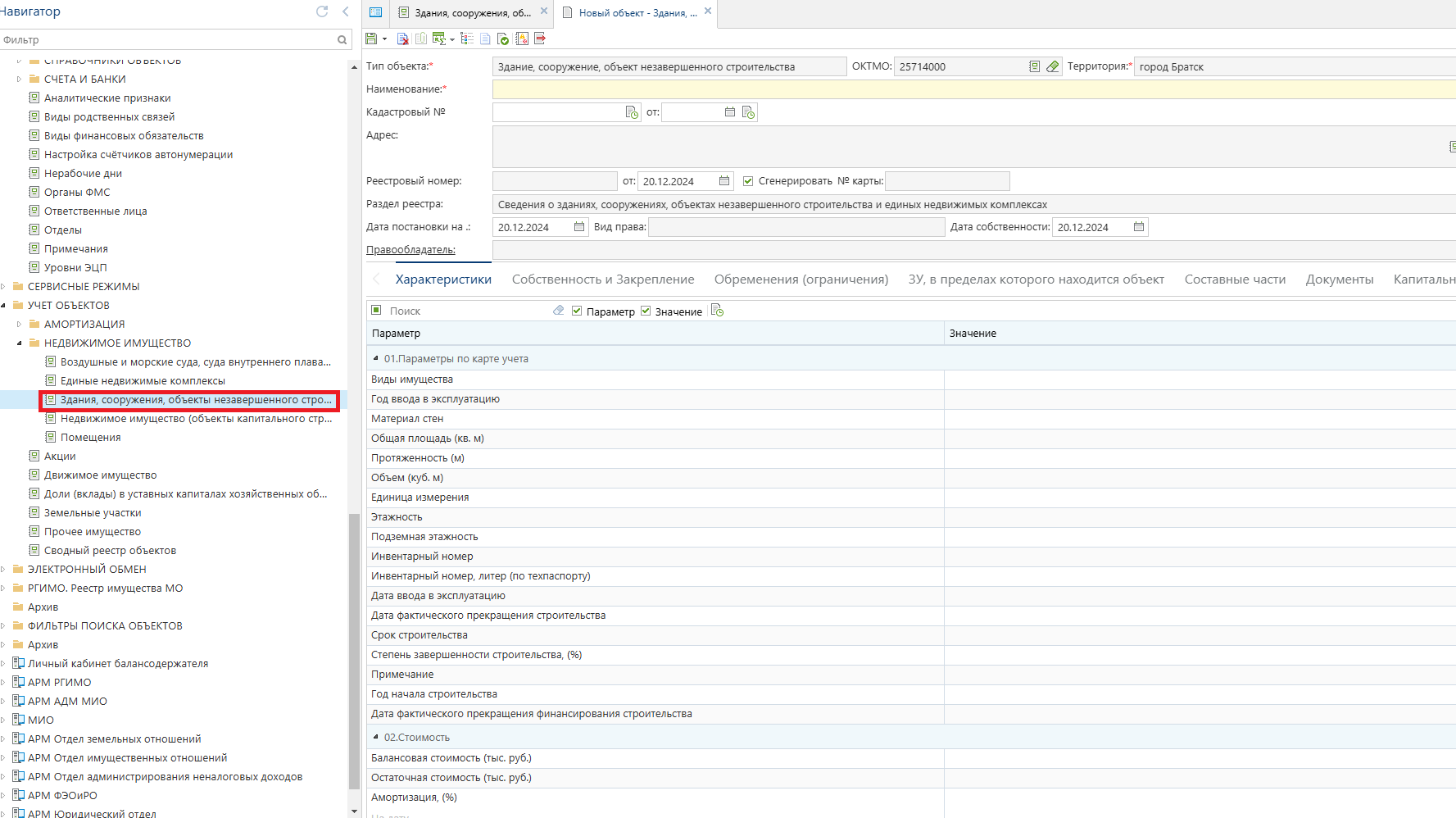Click the navigator scrollbar down arrow
The height and width of the screenshot is (818, 1456).
pos(354,811)
